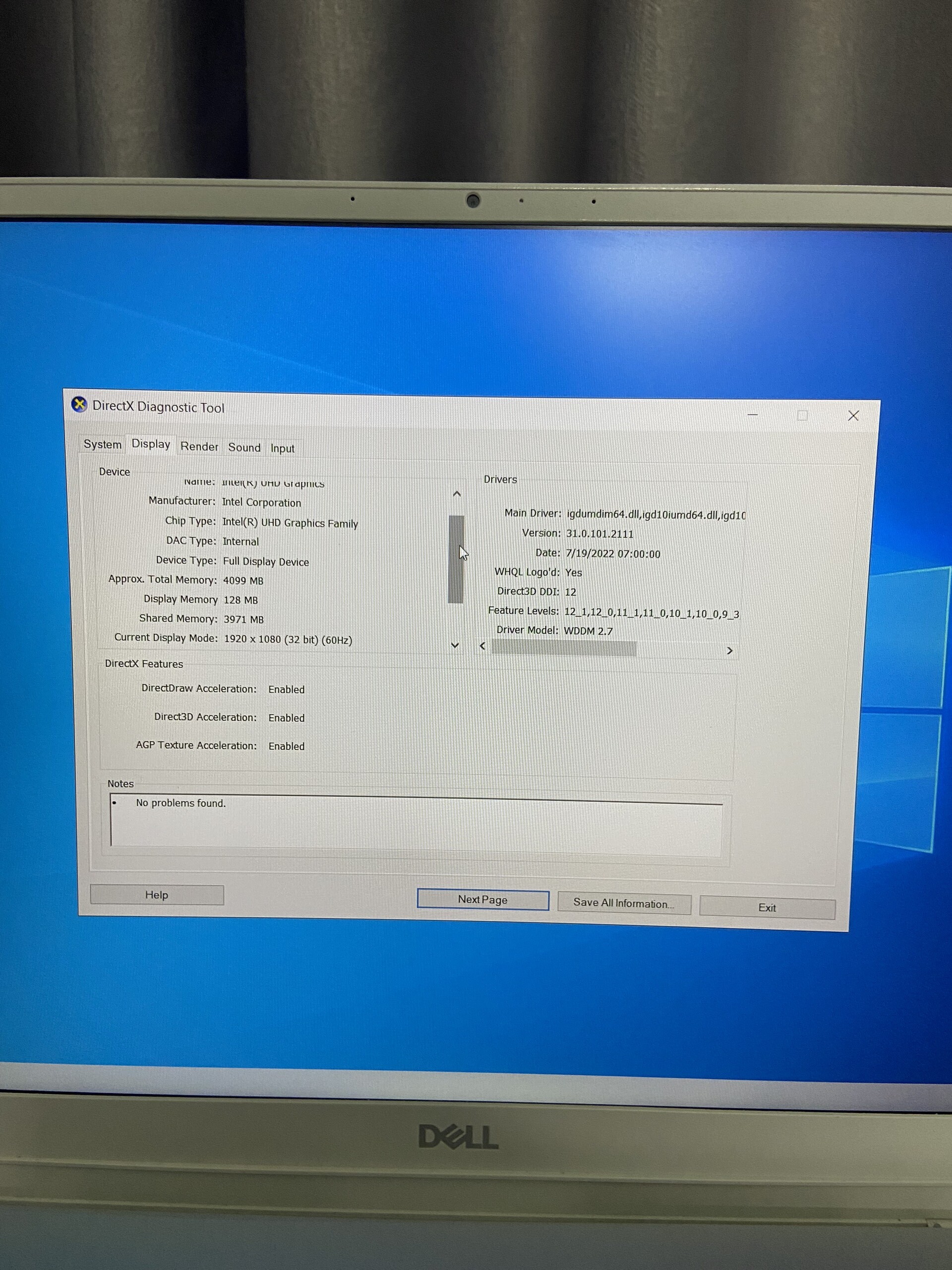Close the DirectX Diagnostic Tool window
This screenshot has height=1270, width=952.
(853, 416)
